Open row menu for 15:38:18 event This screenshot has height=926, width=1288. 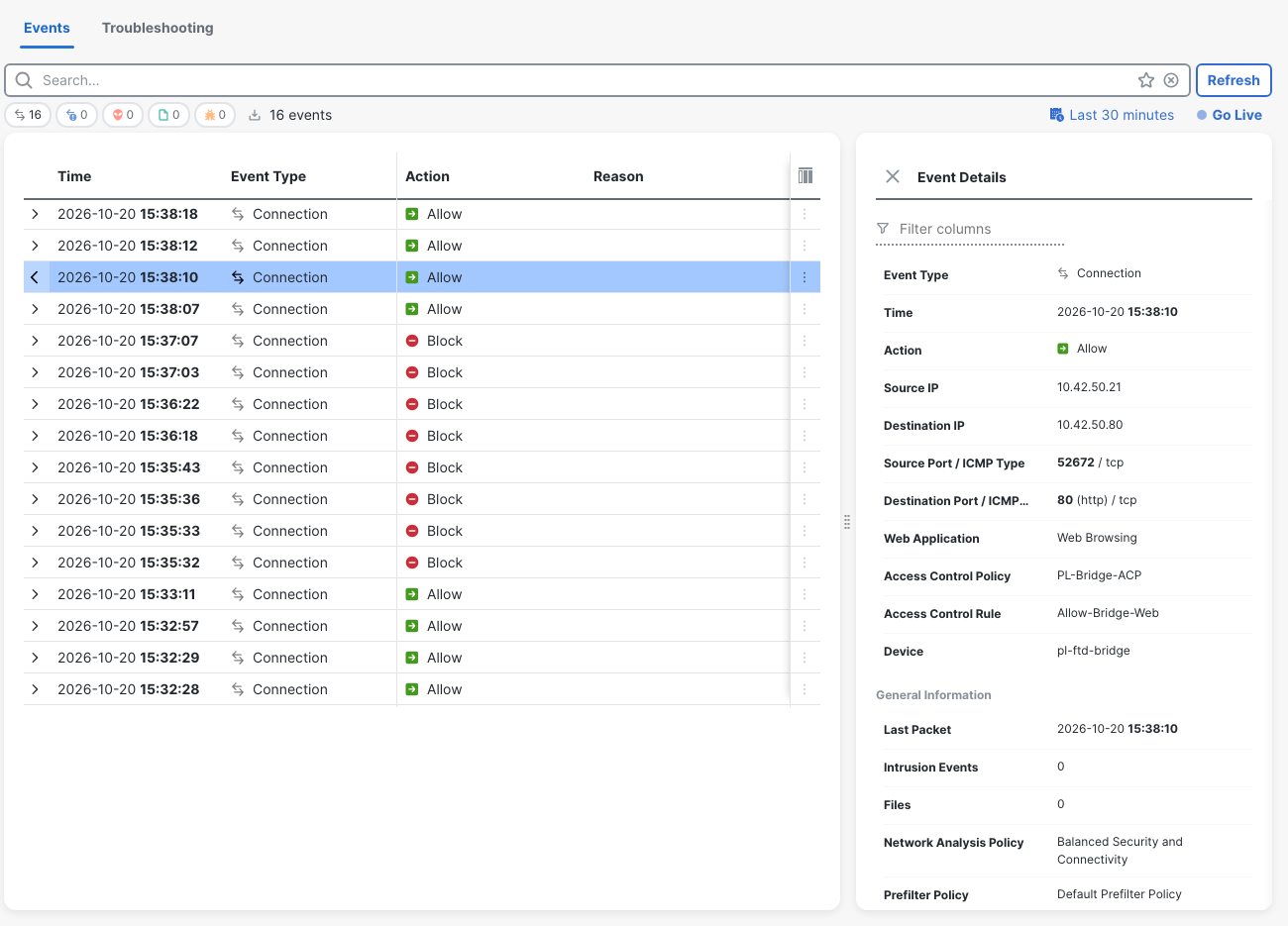click(x=805, y=214)
